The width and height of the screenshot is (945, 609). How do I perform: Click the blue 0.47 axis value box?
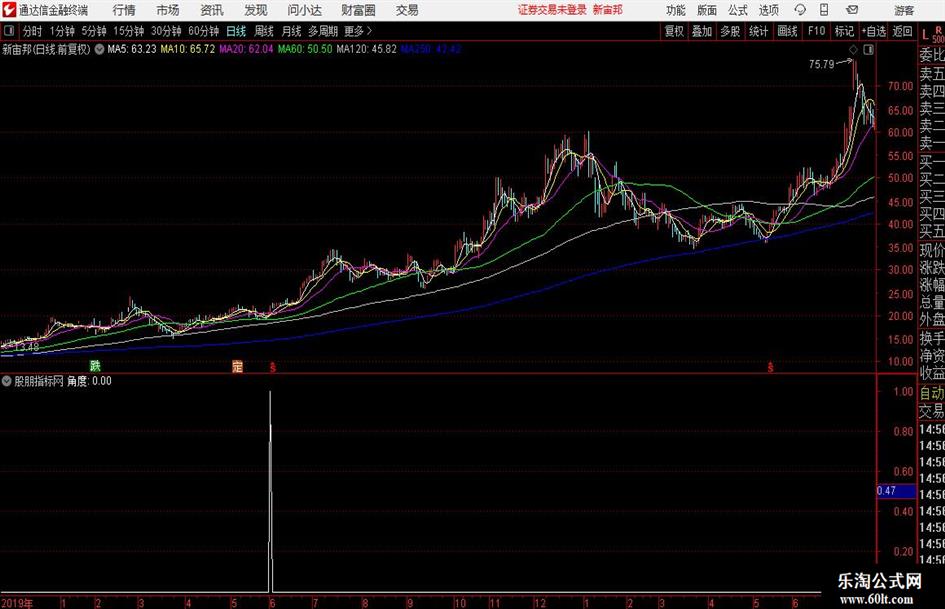point(896,491)
